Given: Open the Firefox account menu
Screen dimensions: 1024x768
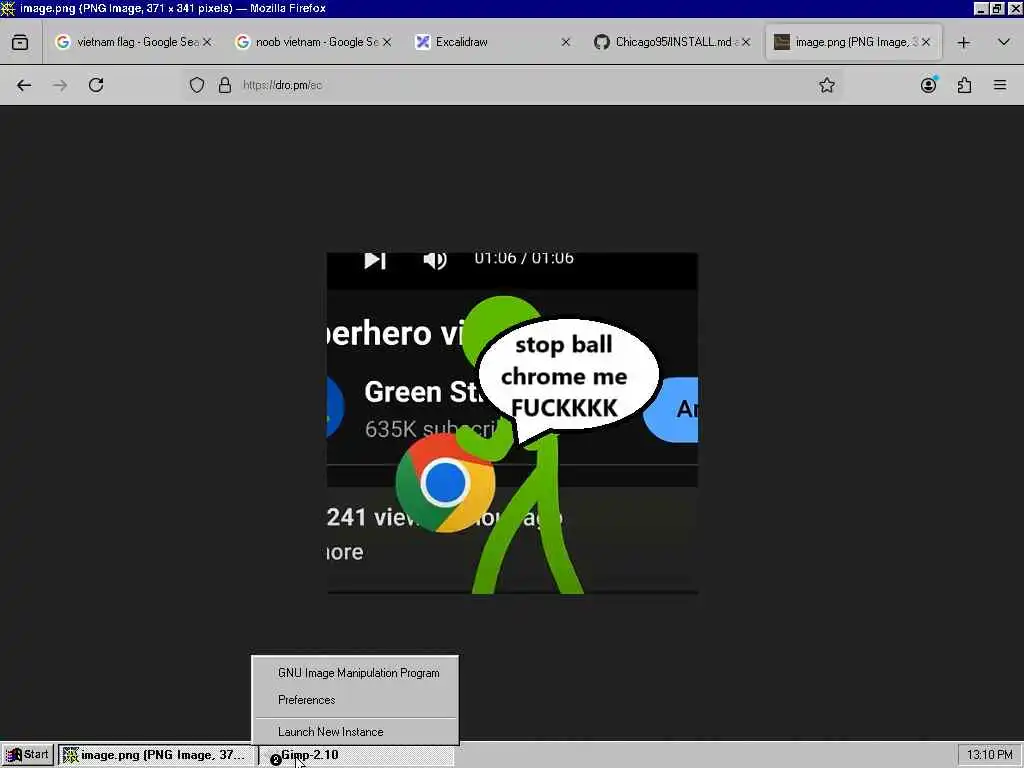Looking at the screenshot, I should [x=929, y=85].
